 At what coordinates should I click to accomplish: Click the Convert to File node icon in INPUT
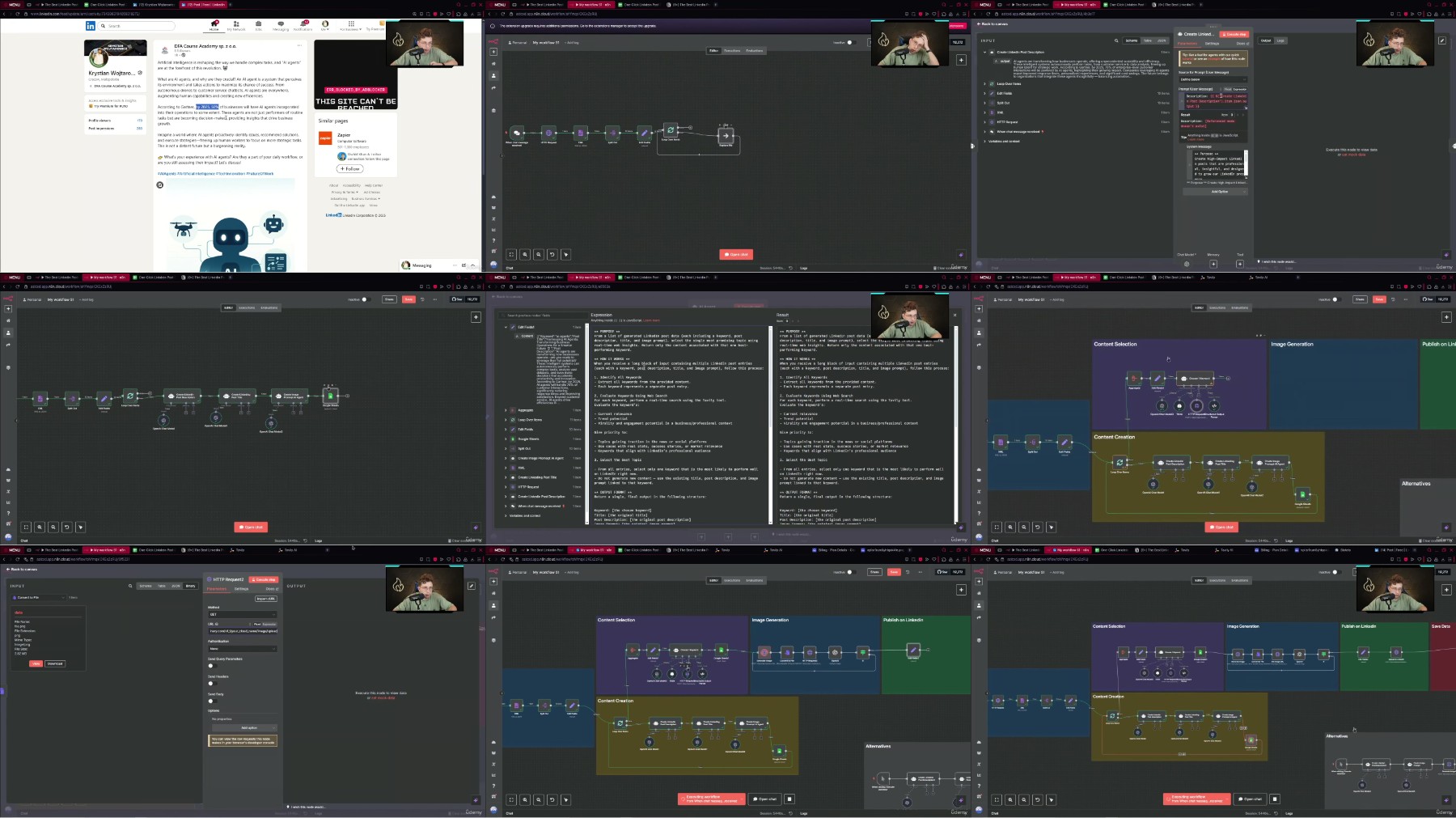[x=15, y=598]
